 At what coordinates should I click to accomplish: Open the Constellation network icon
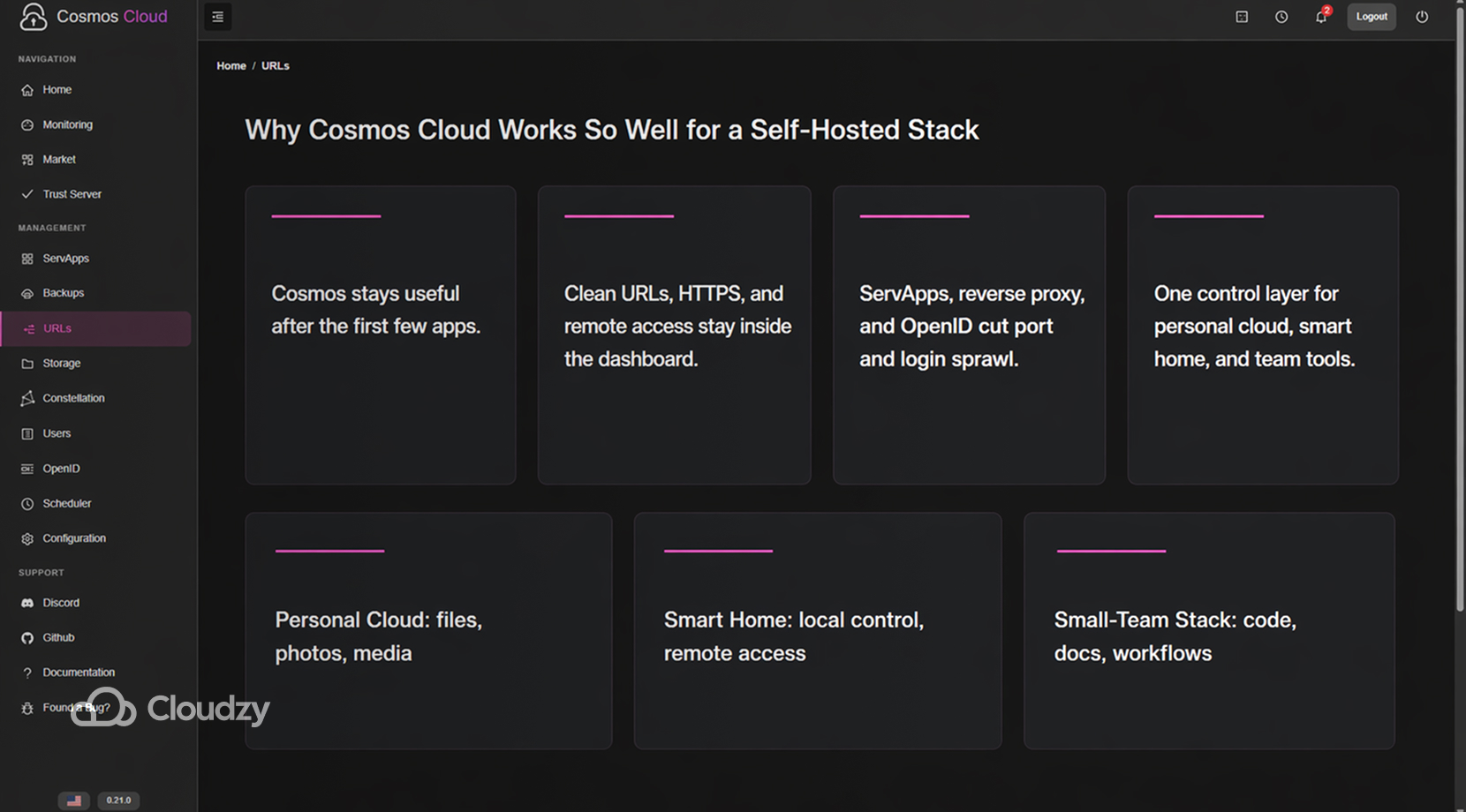27,398
